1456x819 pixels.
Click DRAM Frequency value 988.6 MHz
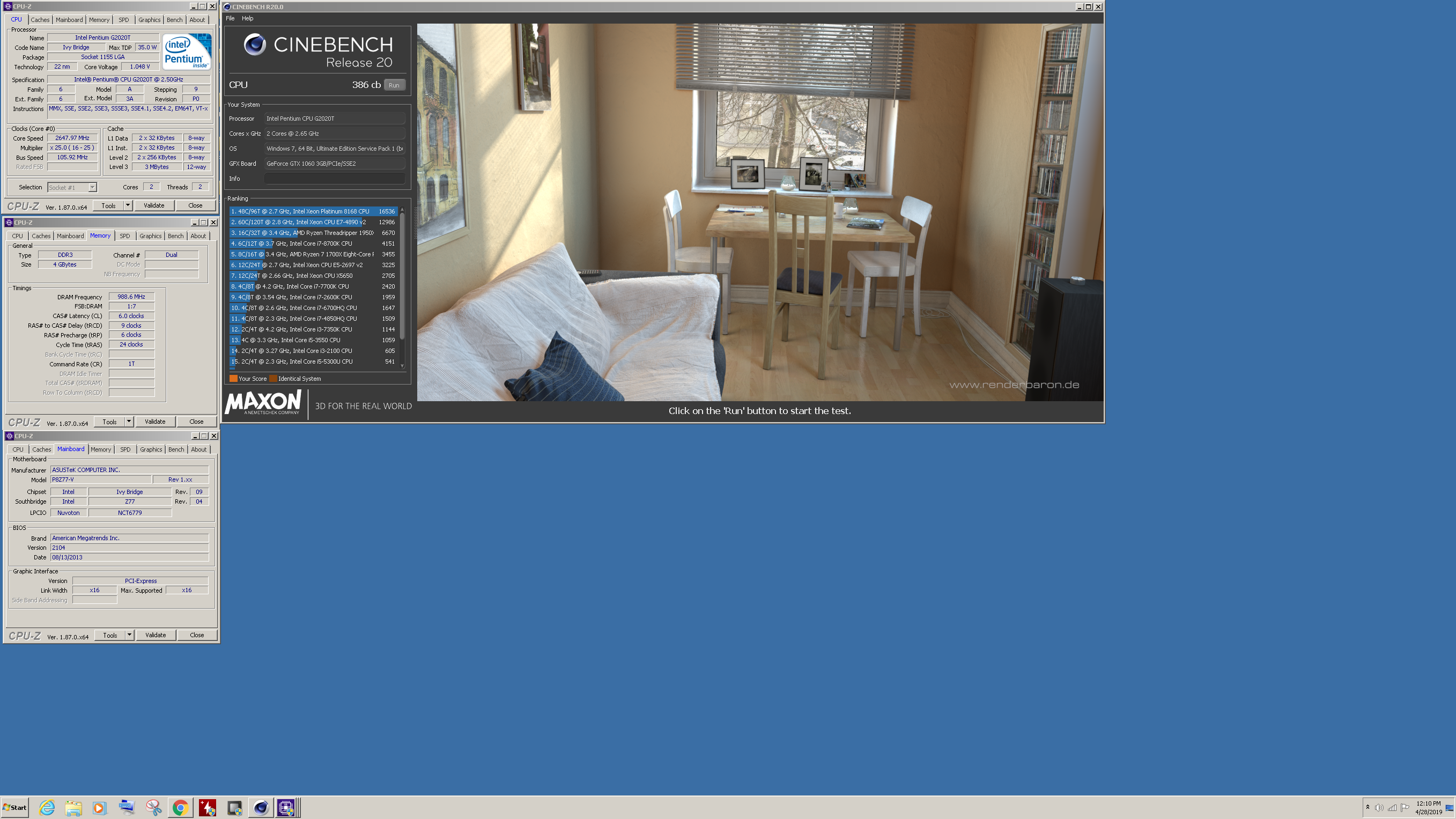[x=131, y=297]
